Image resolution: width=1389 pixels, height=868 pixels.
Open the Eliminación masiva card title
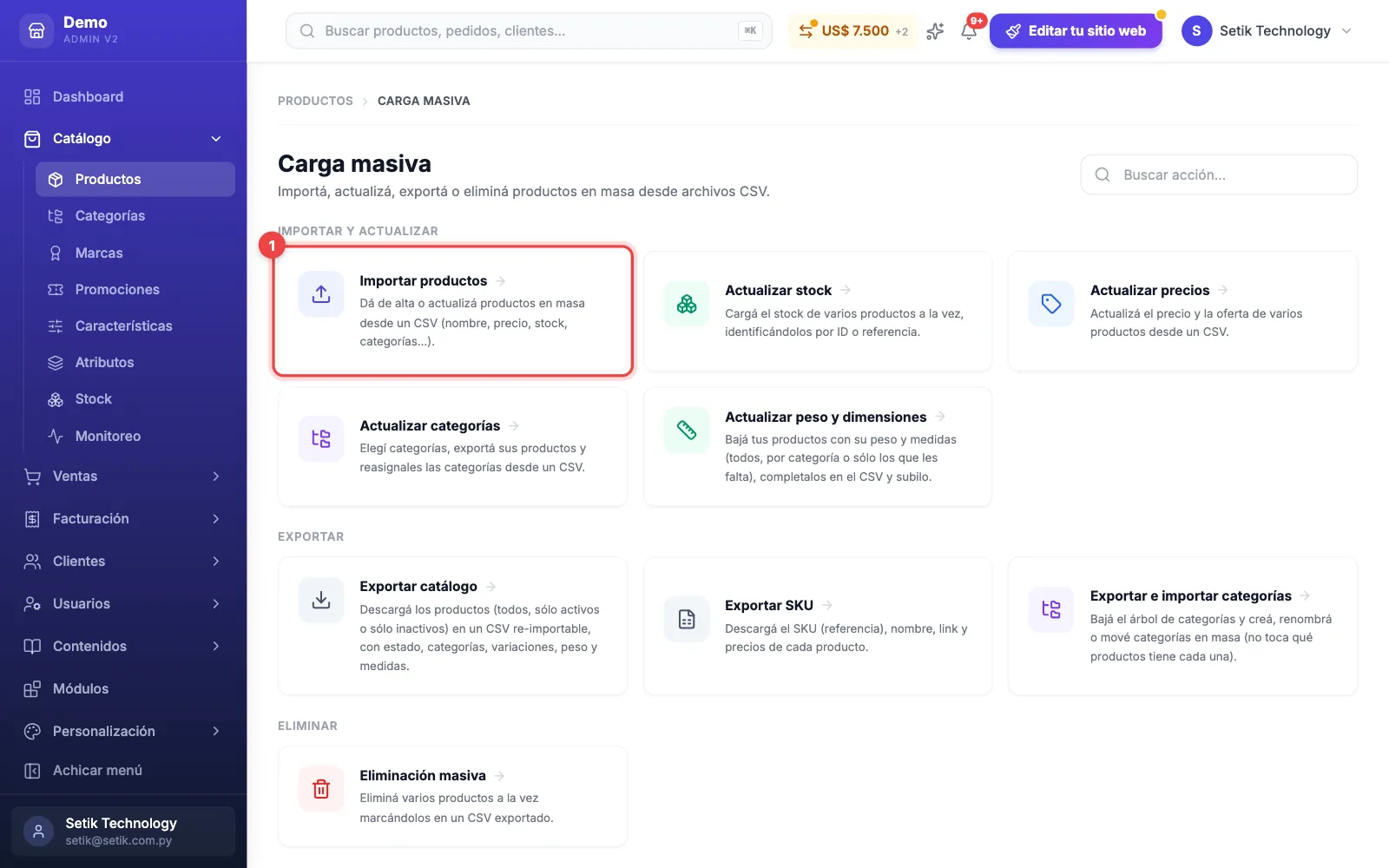click(423, 776)
